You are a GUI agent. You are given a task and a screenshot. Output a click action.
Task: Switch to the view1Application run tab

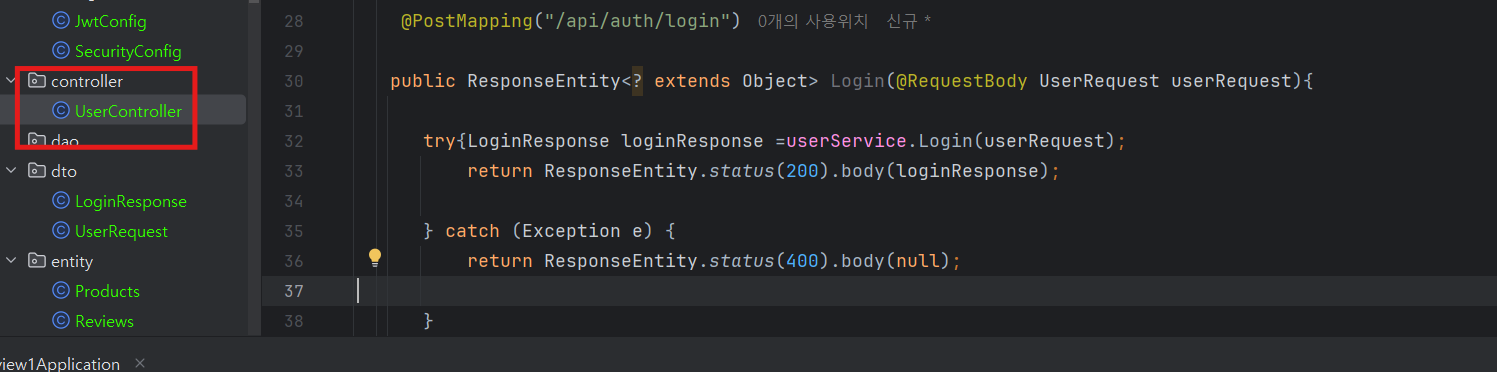pos(59,364)
